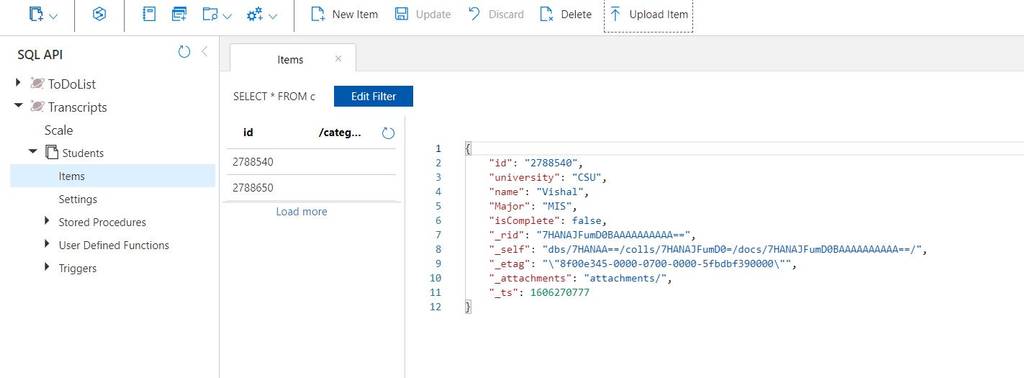The height and width of the screenshot is (378, 1024).
Task: Open the Notebook toolbar icon
Action: (150, 14)
